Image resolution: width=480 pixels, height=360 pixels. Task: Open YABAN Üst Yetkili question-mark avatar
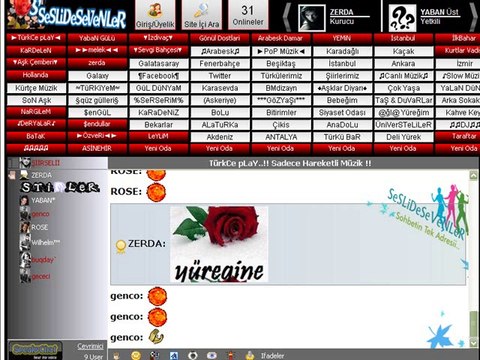(402, 18)
